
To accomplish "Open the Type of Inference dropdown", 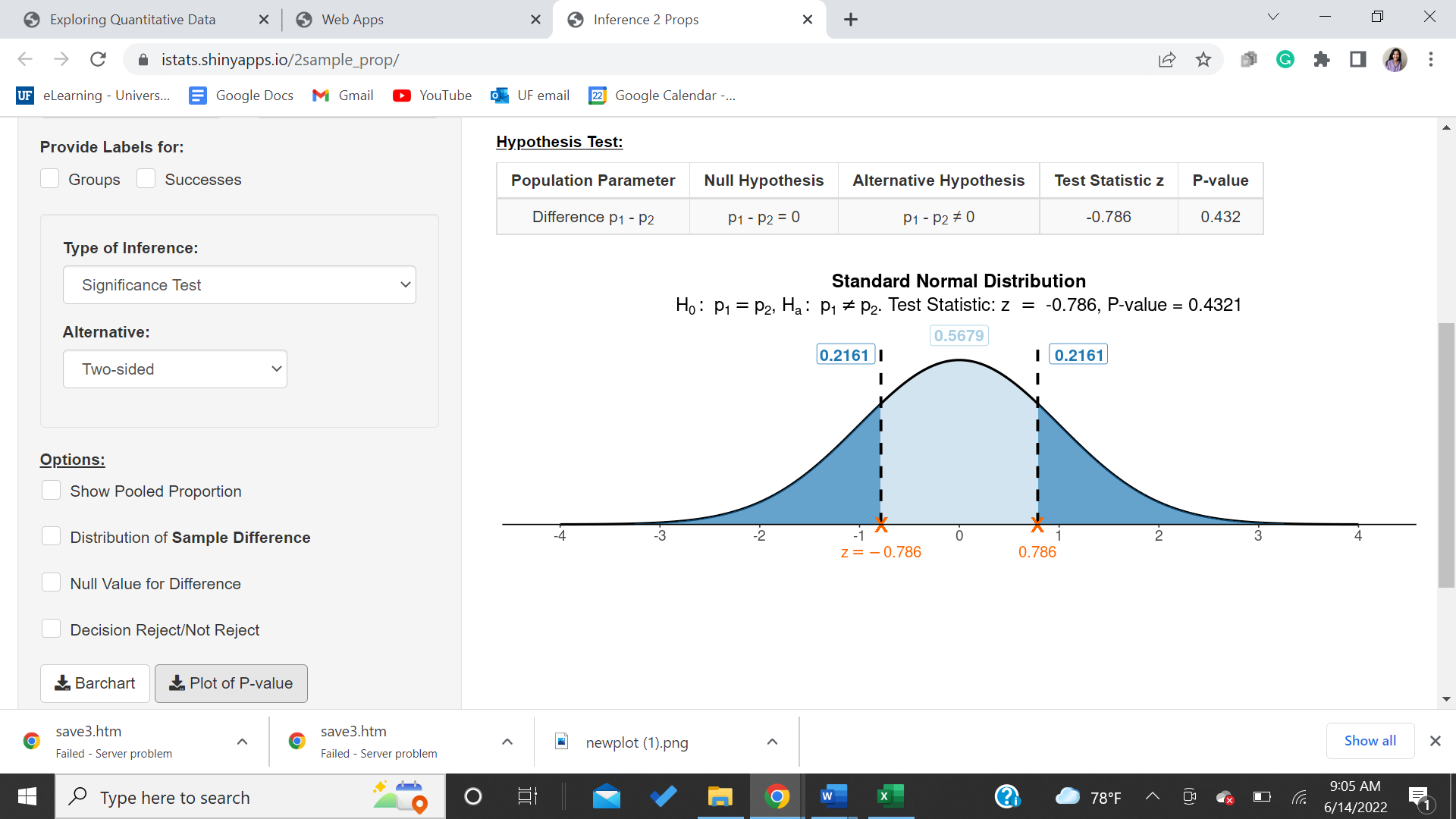I will [x=239, y=284].
